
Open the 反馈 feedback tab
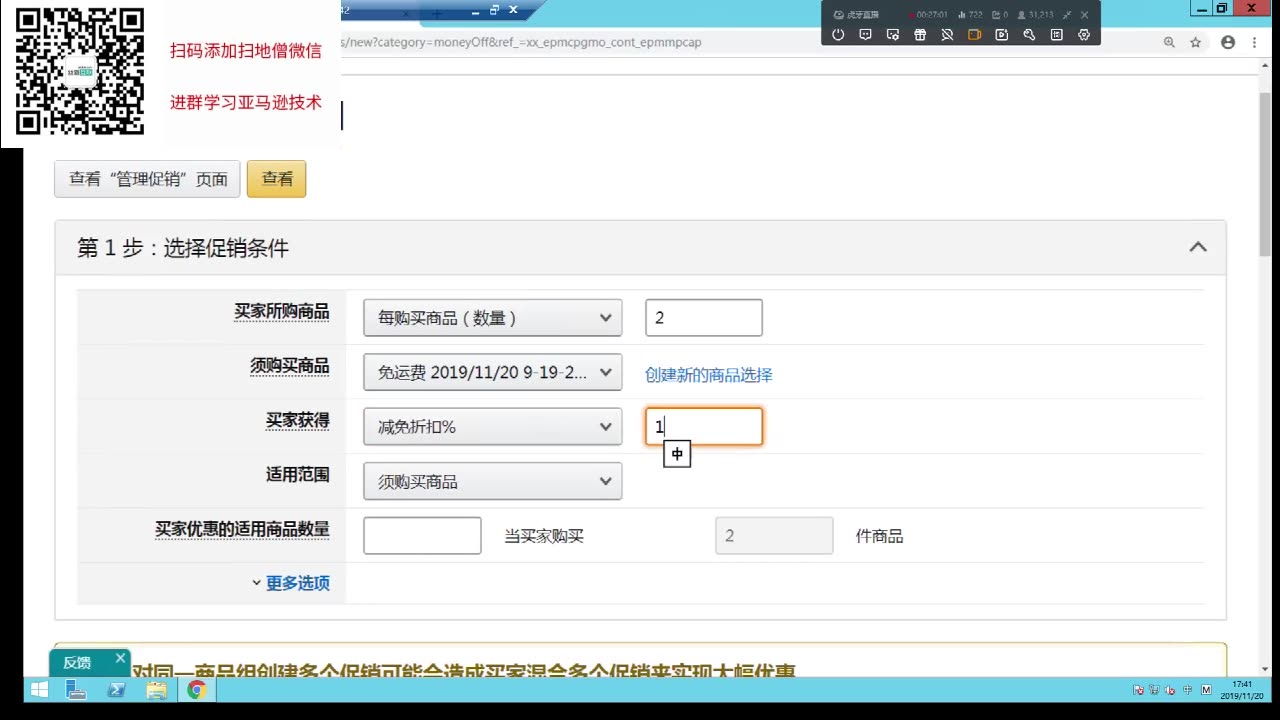pyautogui.click(x=77, y=662)
